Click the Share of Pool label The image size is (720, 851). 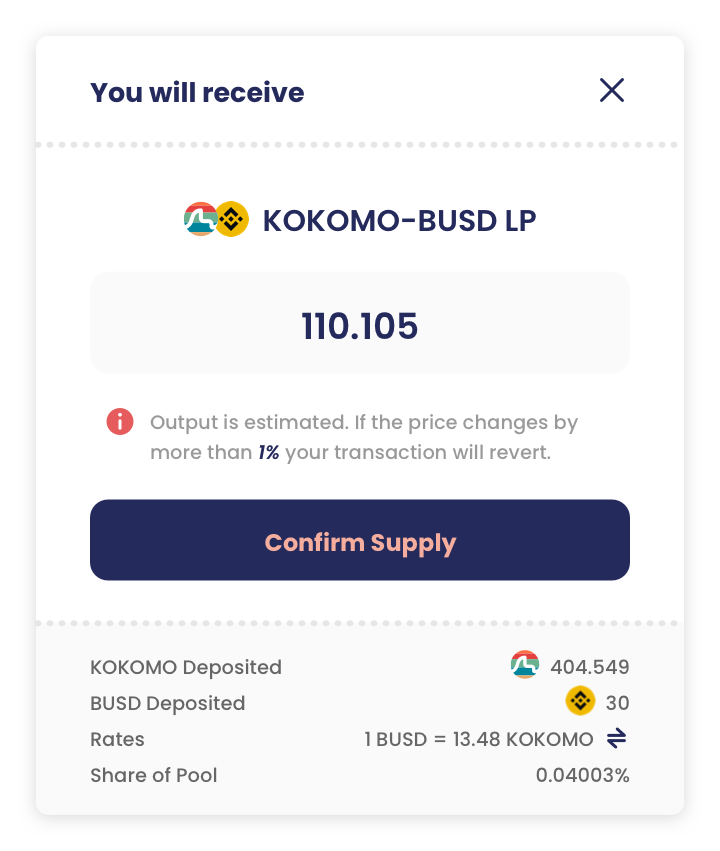(x=154, y=775)
